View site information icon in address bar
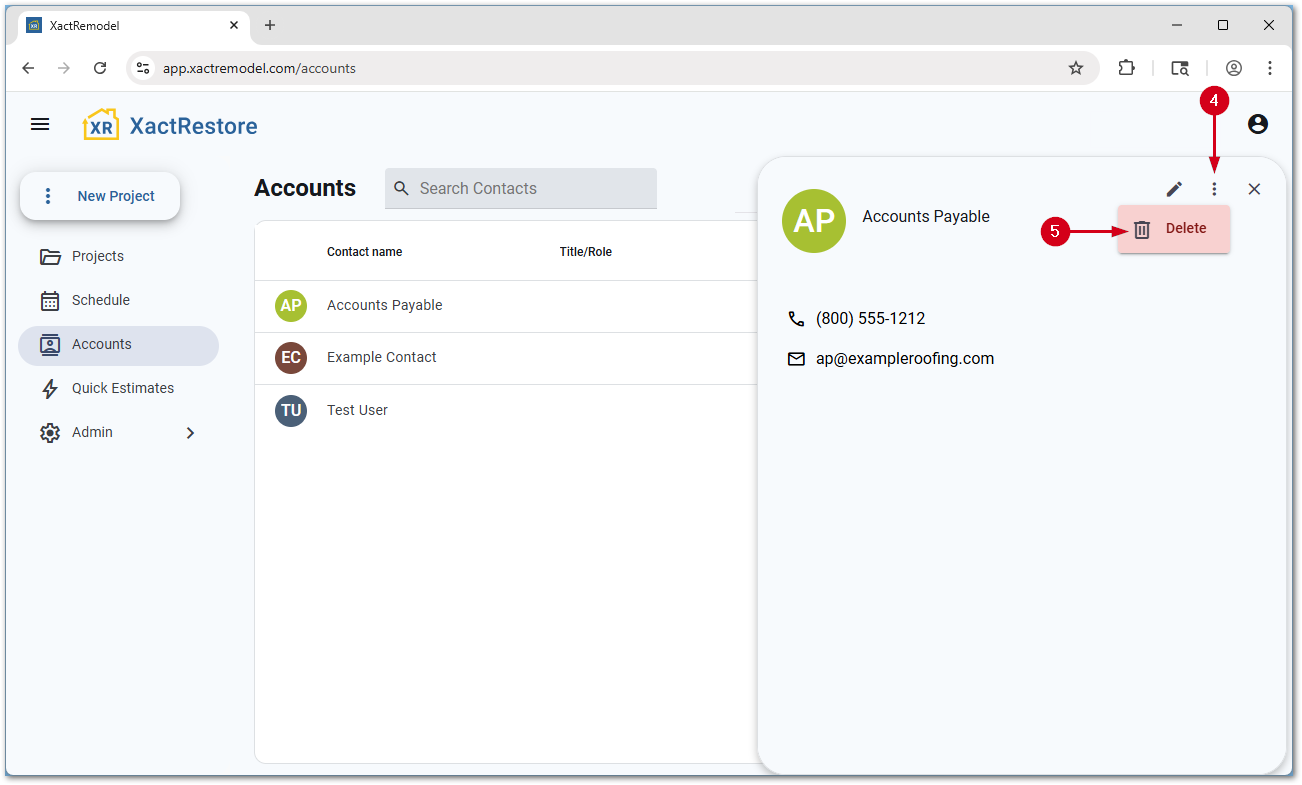The height and width of the screenshot is (785, 1302). 143,68
